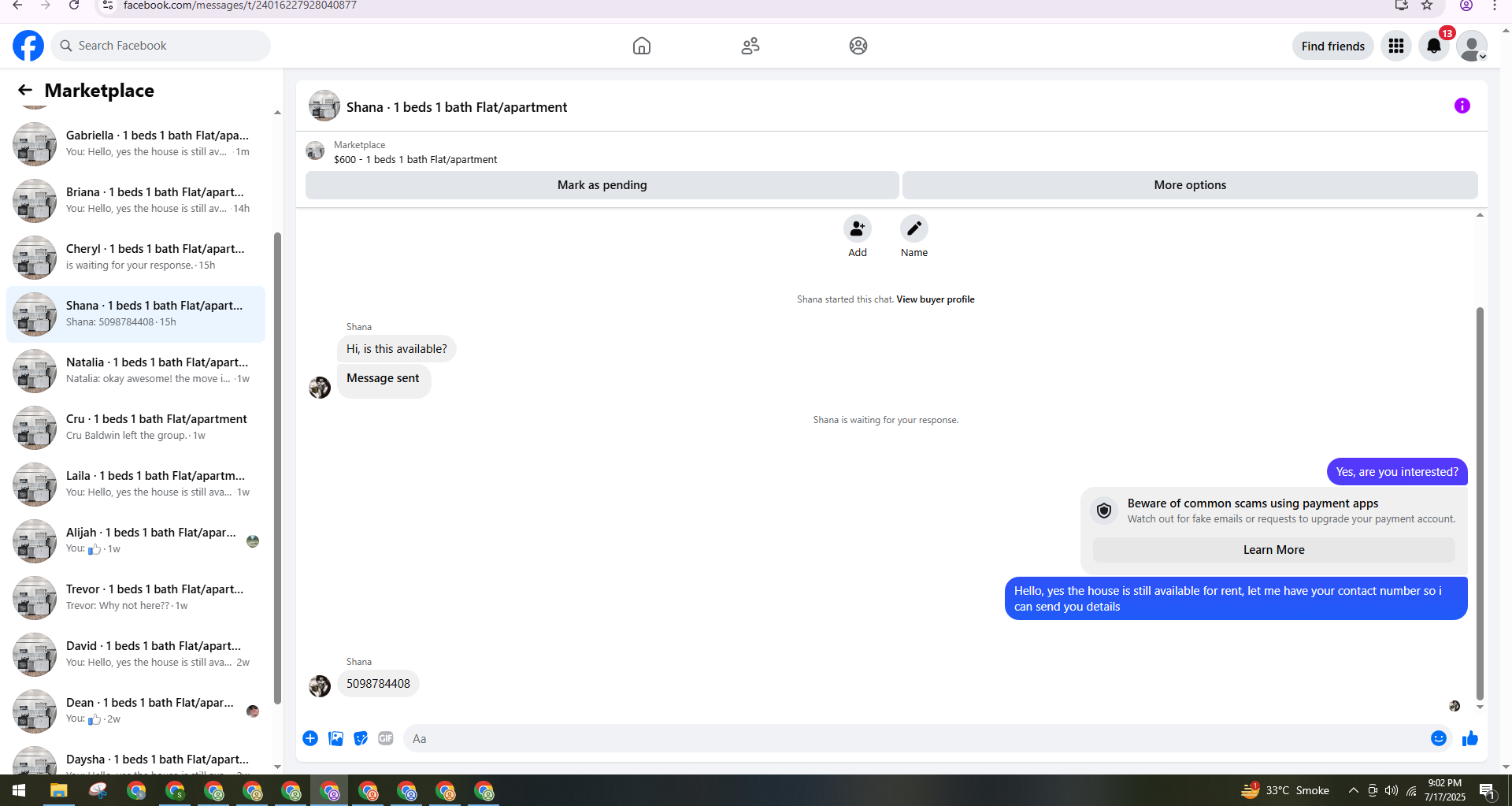Bookmark this page with the star icon
The width and height of the screenshot is (1512, 806).
pos(1427,6)
